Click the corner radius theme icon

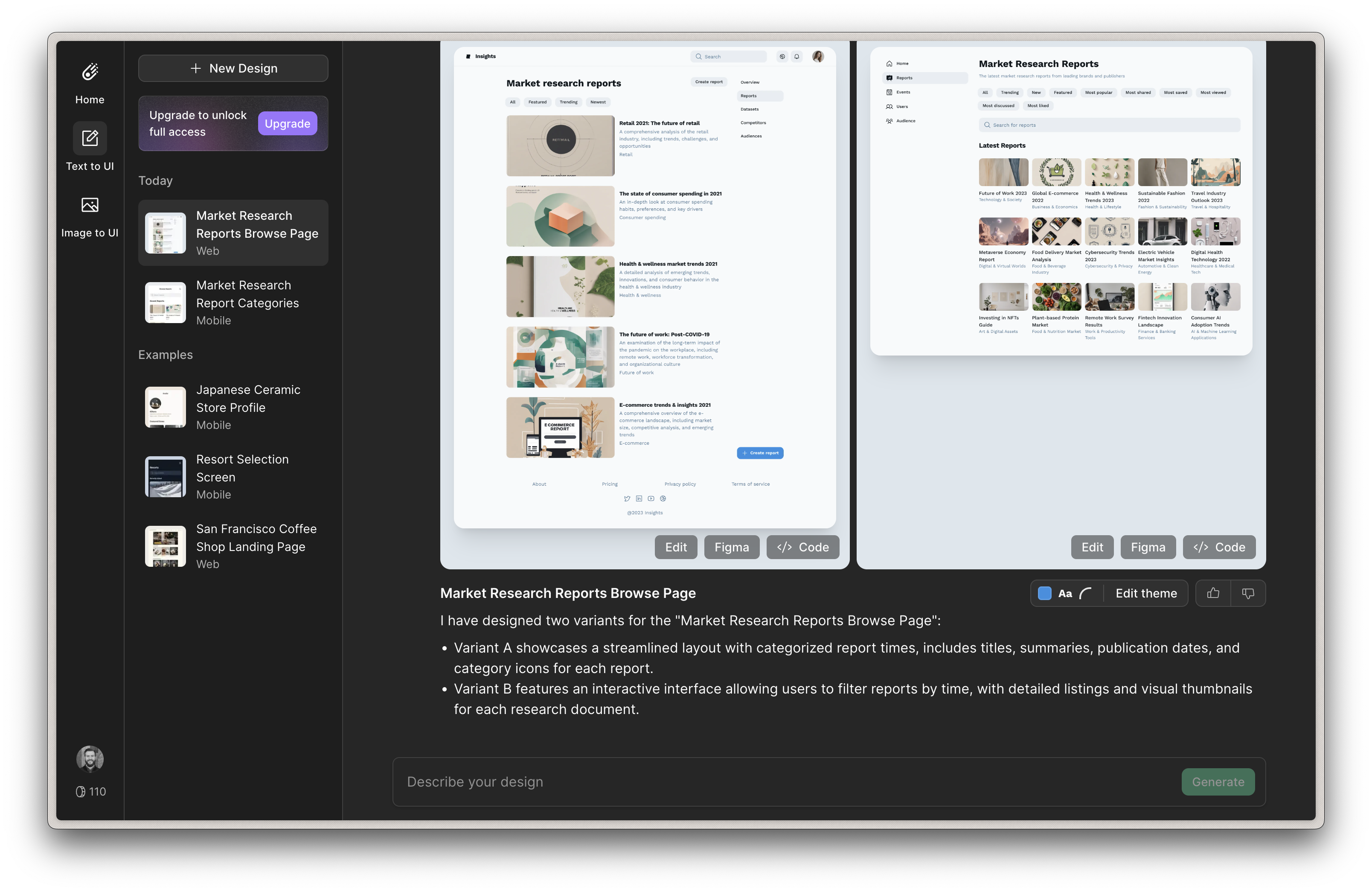1085,593
